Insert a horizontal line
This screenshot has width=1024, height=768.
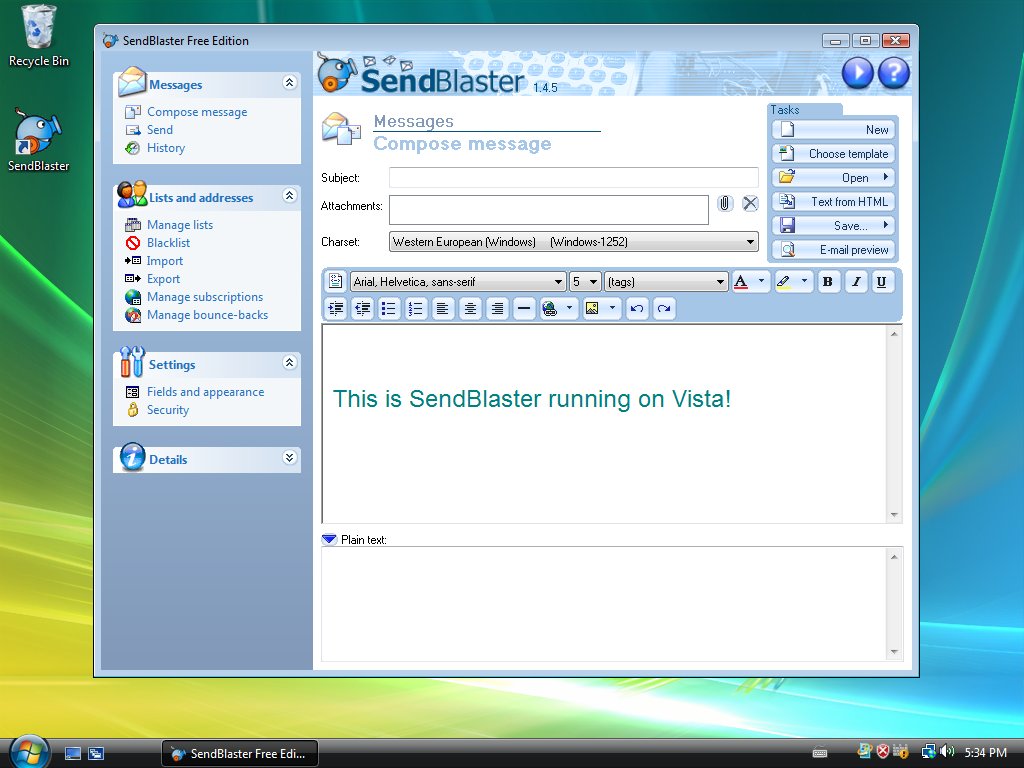pos(524,309)
